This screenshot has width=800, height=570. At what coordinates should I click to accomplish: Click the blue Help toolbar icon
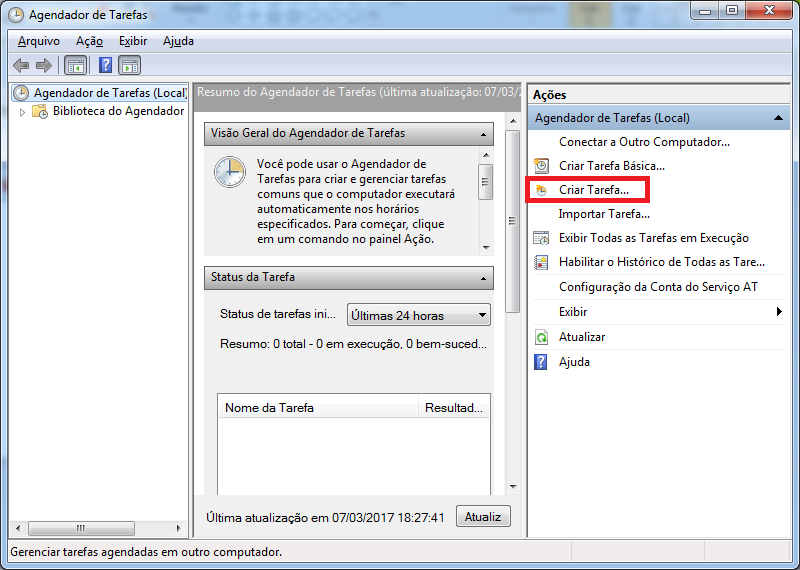tap(105, 66)
